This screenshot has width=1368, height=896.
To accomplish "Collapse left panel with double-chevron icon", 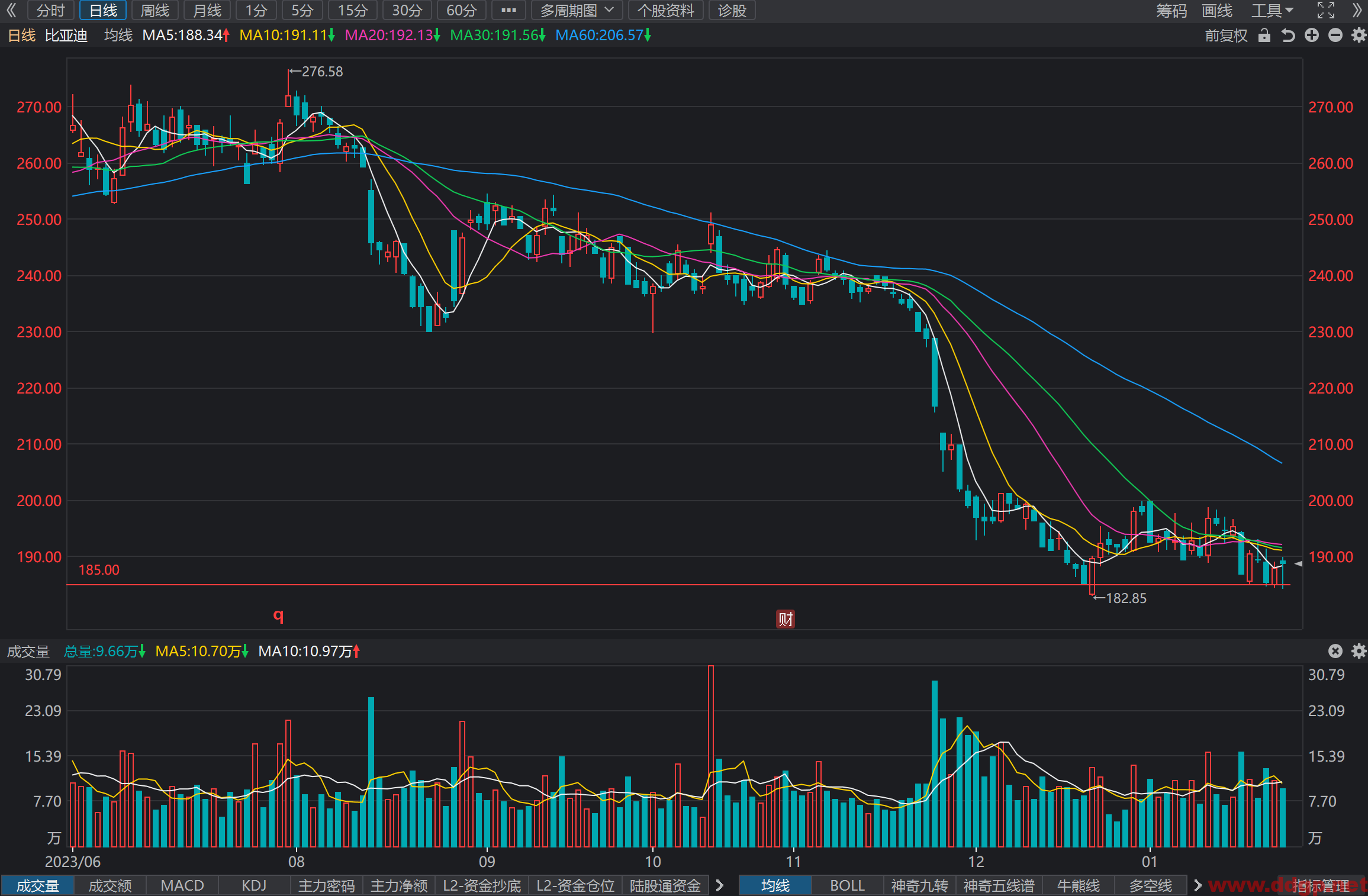I will click(11, 10).
